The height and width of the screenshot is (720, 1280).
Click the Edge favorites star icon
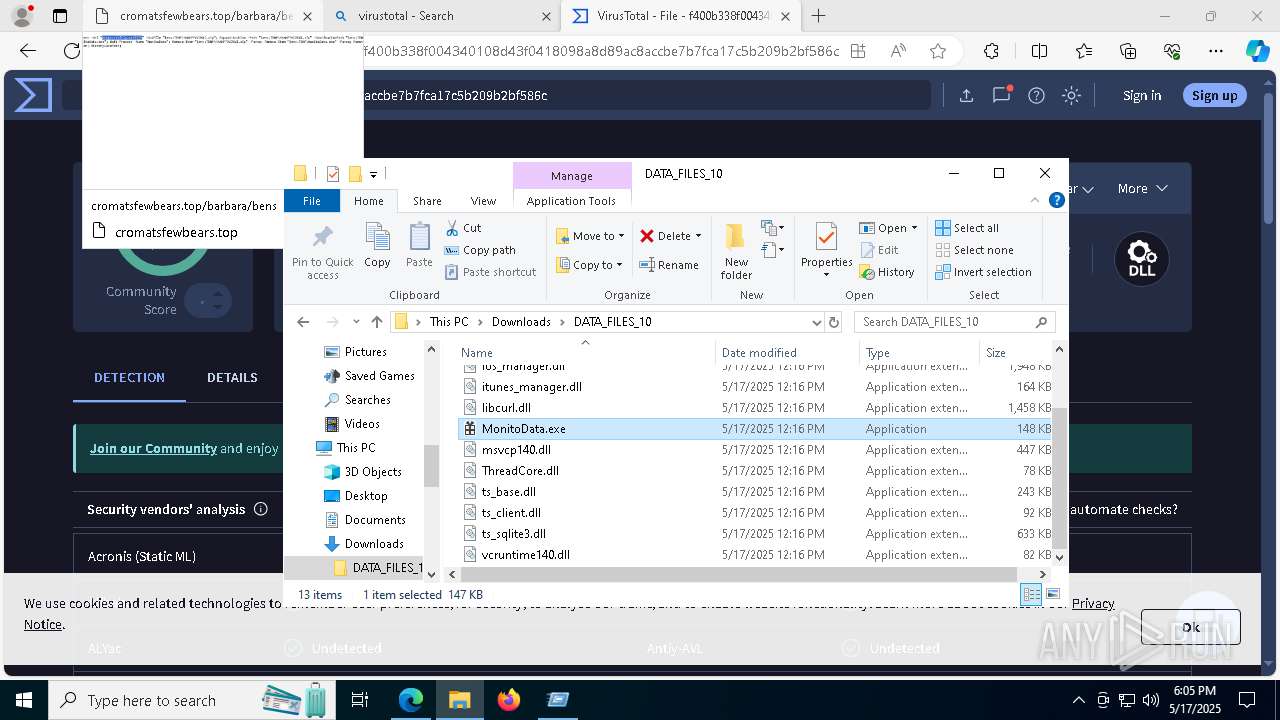click(937, 51)
